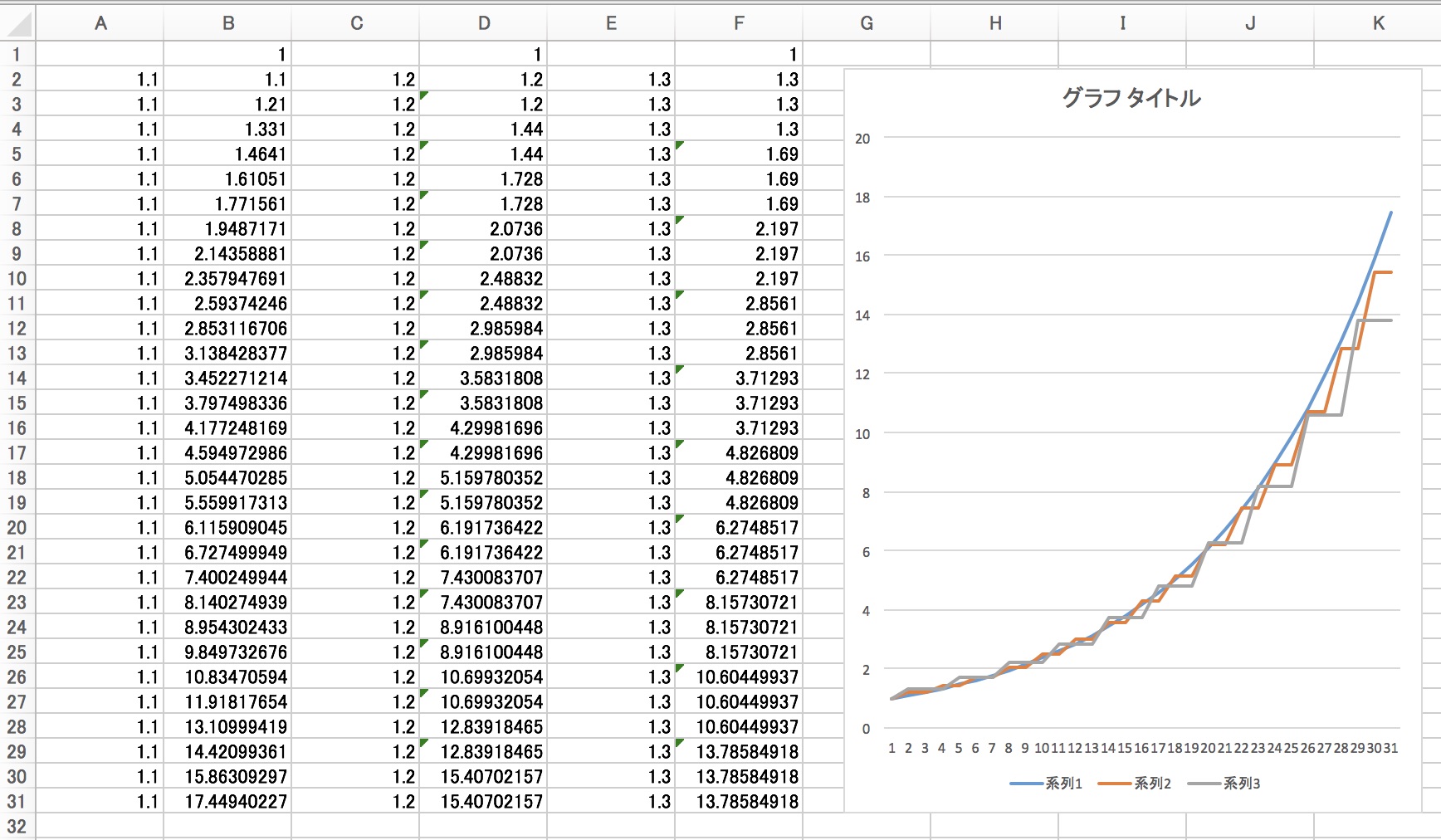
Task: Select column K header
Action: pyautogui.click(x=1378, y=23)
